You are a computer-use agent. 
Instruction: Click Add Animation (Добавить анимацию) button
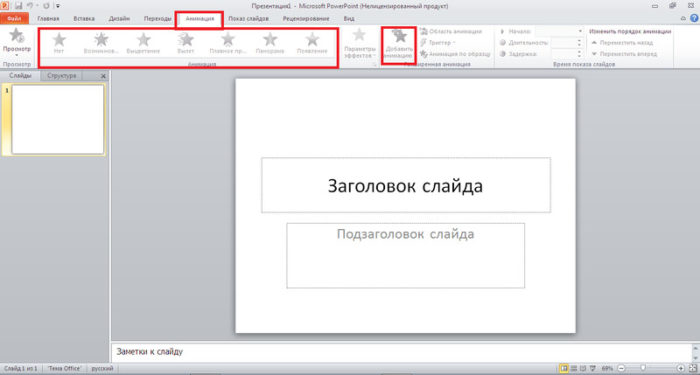(x=399, y=45)
